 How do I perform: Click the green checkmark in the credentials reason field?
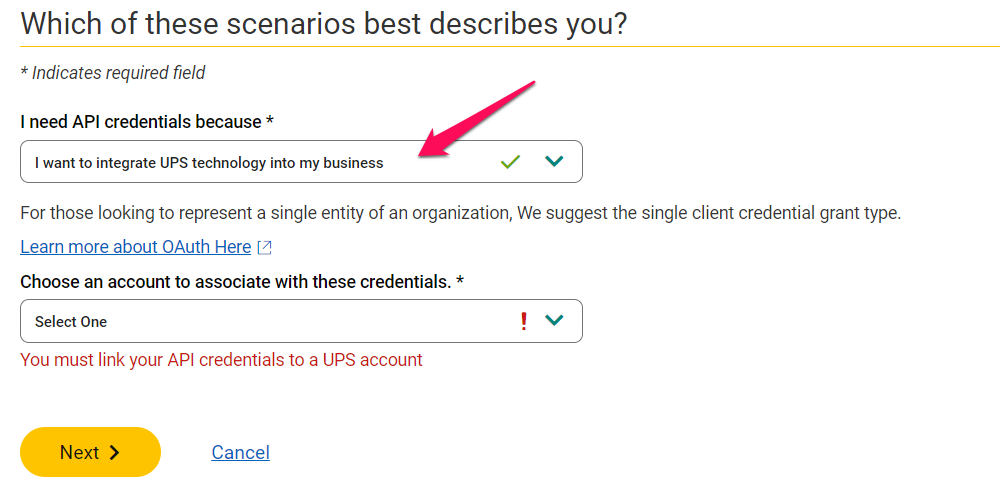click(510, 161)
